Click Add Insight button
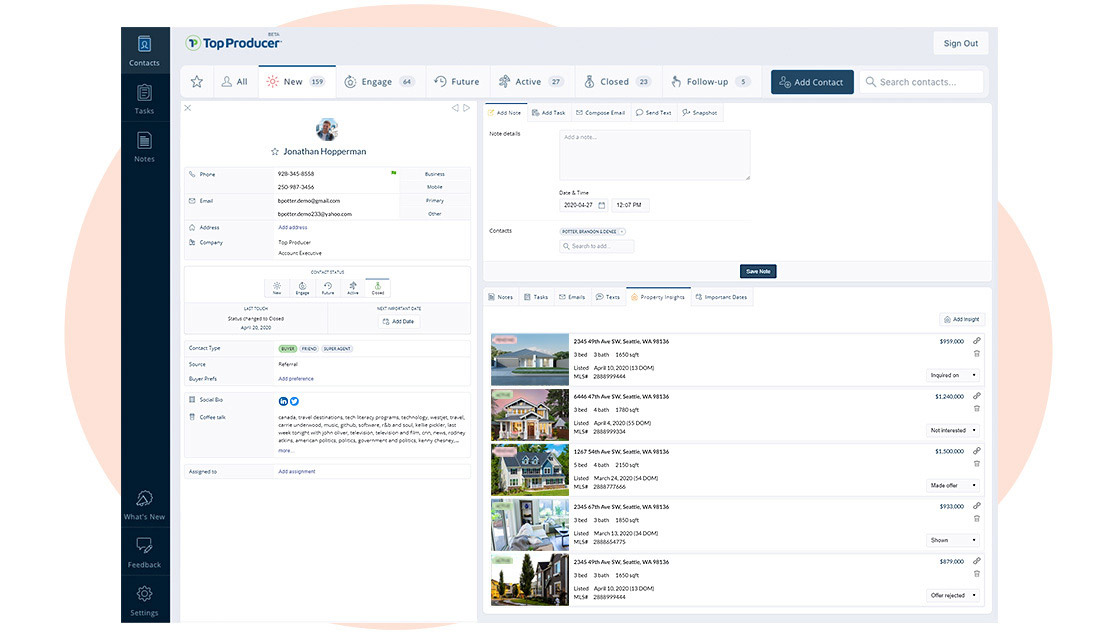Image resolution: width=1118 pixels, height=640 pixels. pyautogui.click(x=962, y=319)
